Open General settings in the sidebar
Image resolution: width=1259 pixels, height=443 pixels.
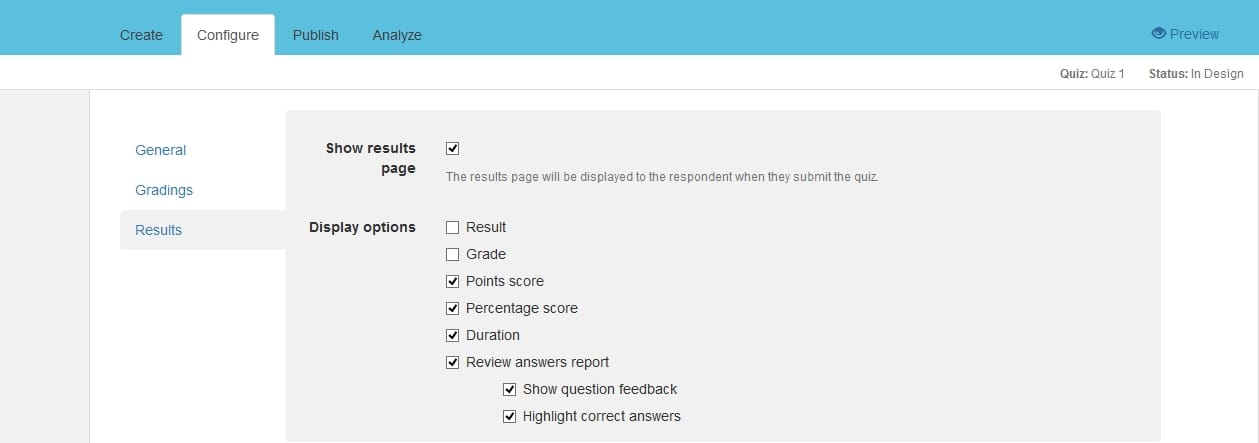[161, 150]
